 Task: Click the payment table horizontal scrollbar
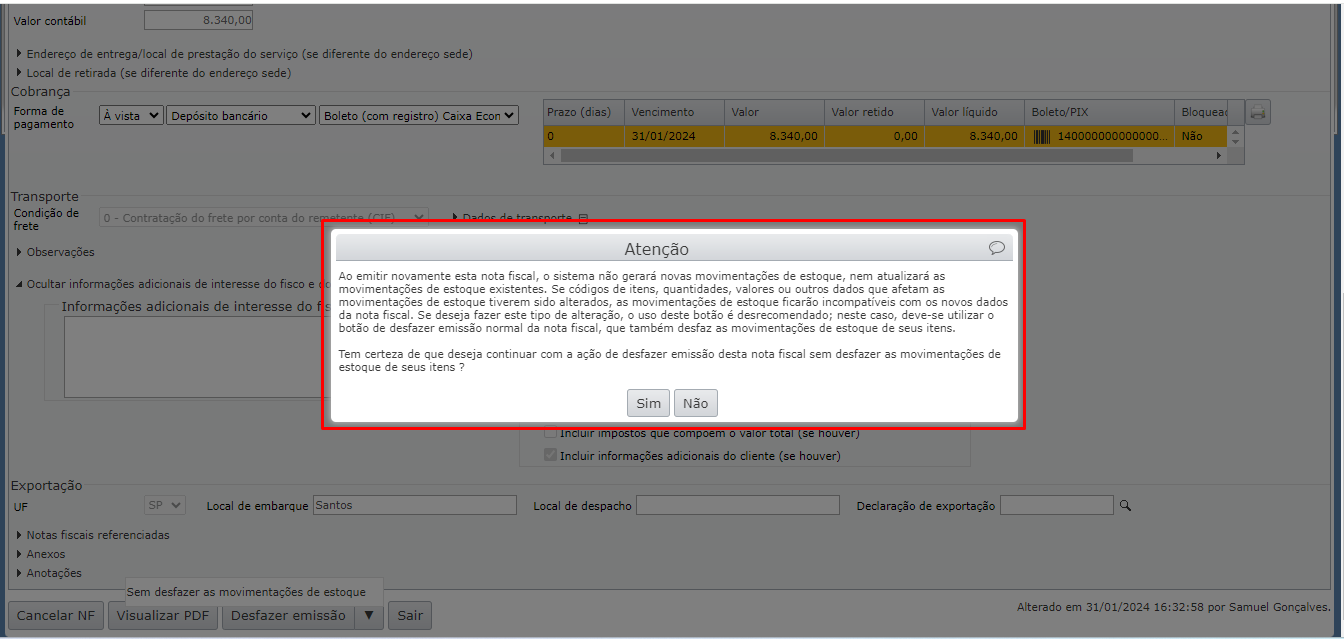(846, 156)
